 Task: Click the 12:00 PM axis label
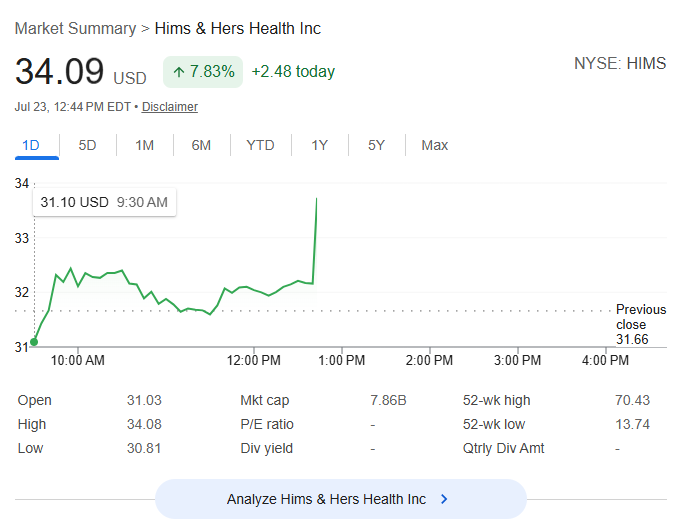[x=253, y=360]
